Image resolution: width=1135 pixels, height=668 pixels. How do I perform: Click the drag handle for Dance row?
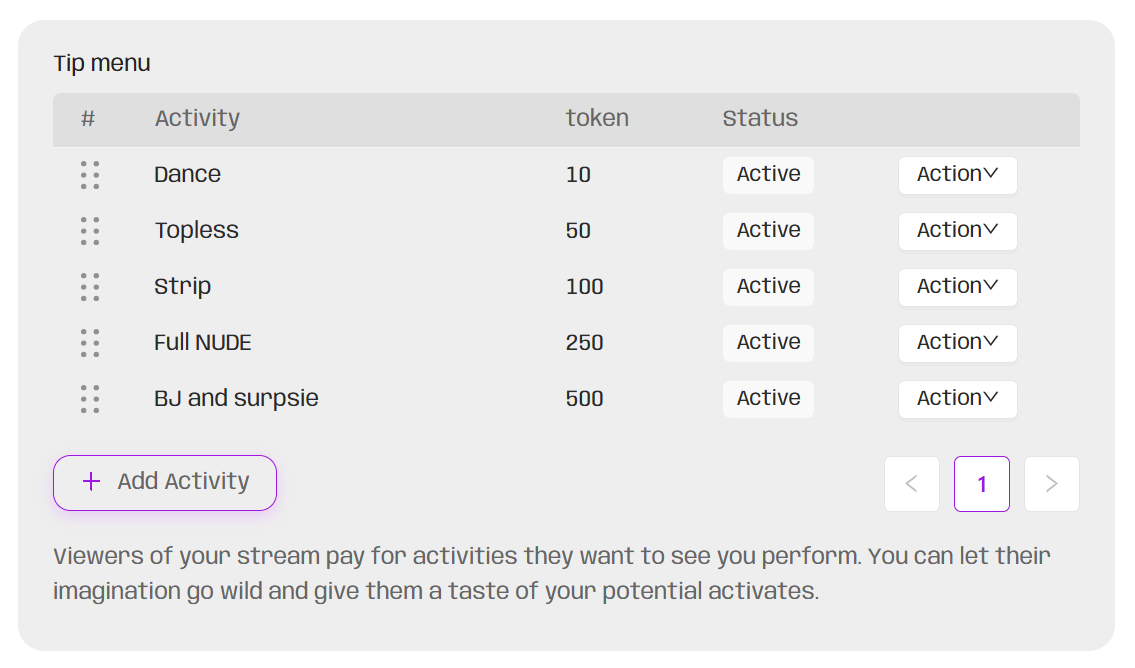point(90,175)
